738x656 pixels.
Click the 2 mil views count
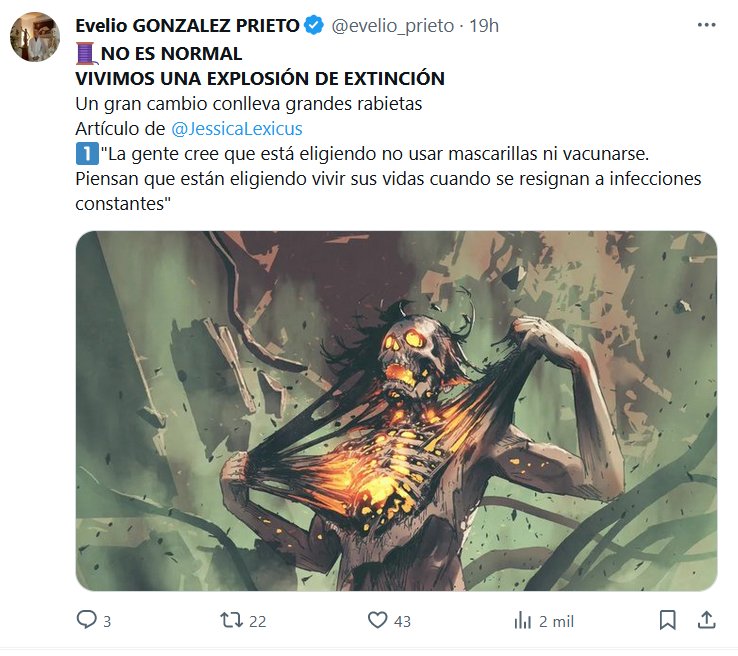click(x=556, y=622)
